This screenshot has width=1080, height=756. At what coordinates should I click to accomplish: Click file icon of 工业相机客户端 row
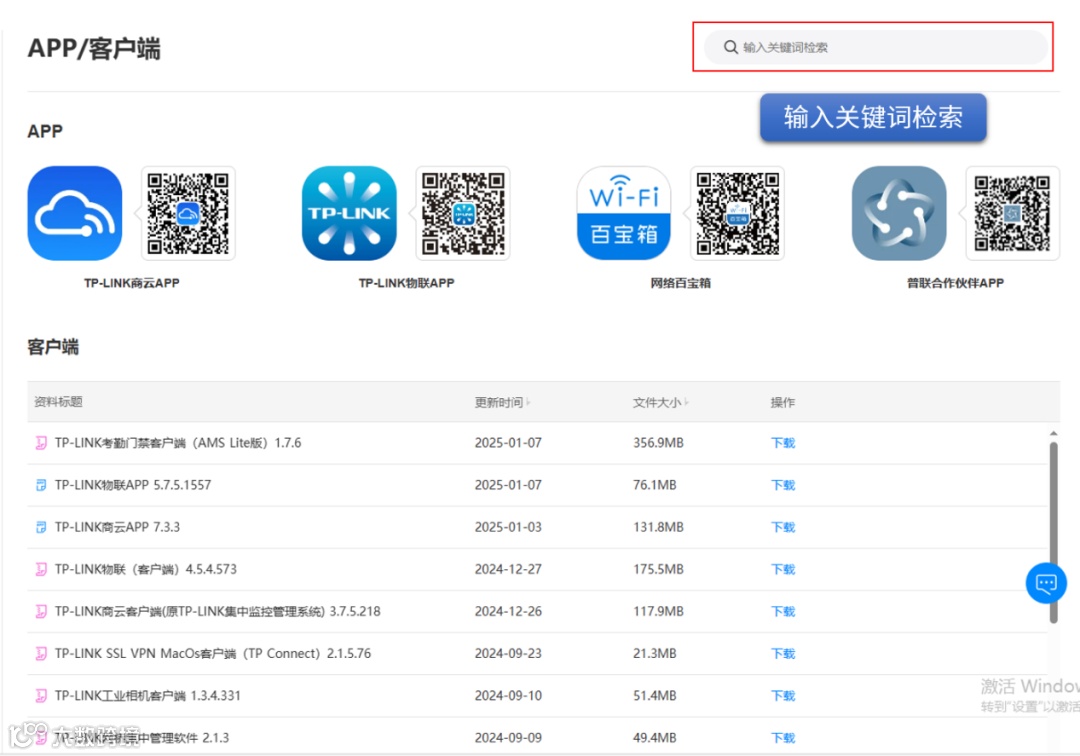click(x=41, y=695)
